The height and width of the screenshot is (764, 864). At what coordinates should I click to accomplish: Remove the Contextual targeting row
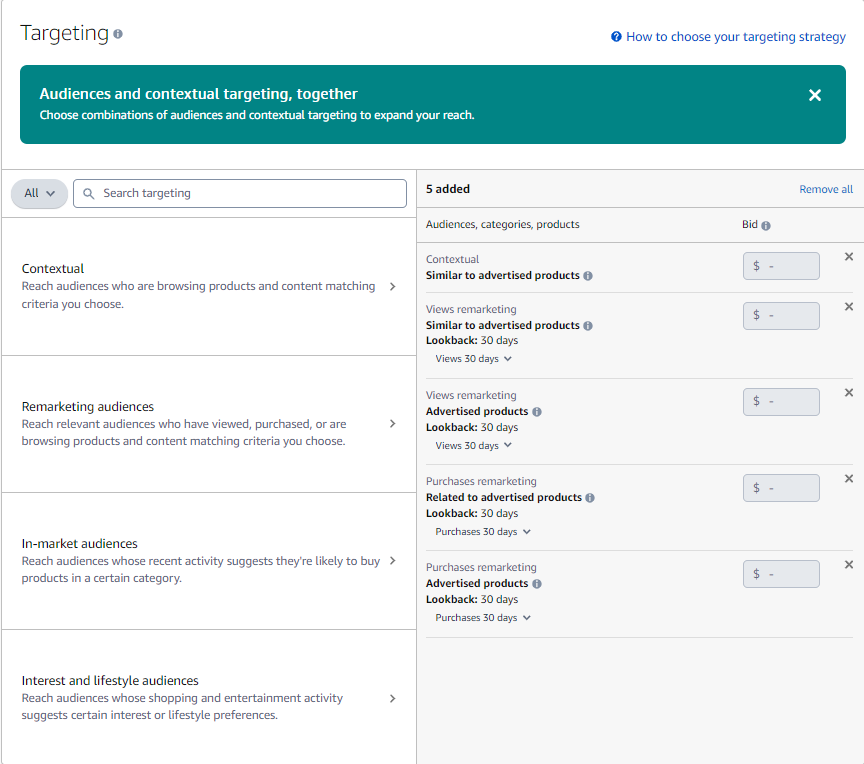(x=849, y=257)
